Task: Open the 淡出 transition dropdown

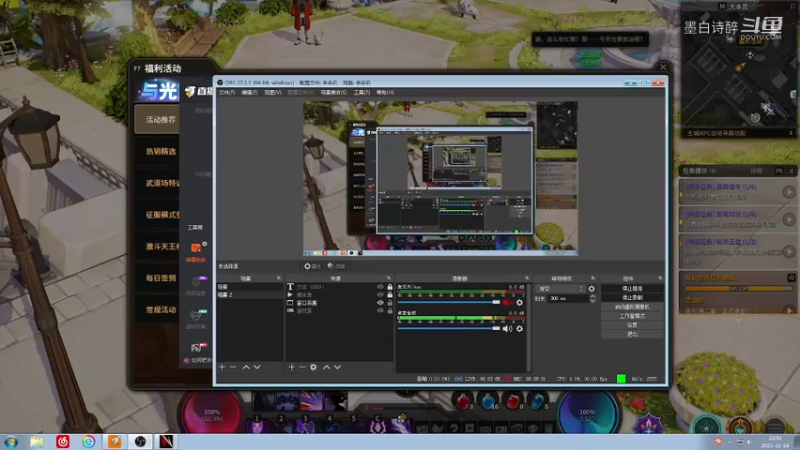Action: [560, 289]
